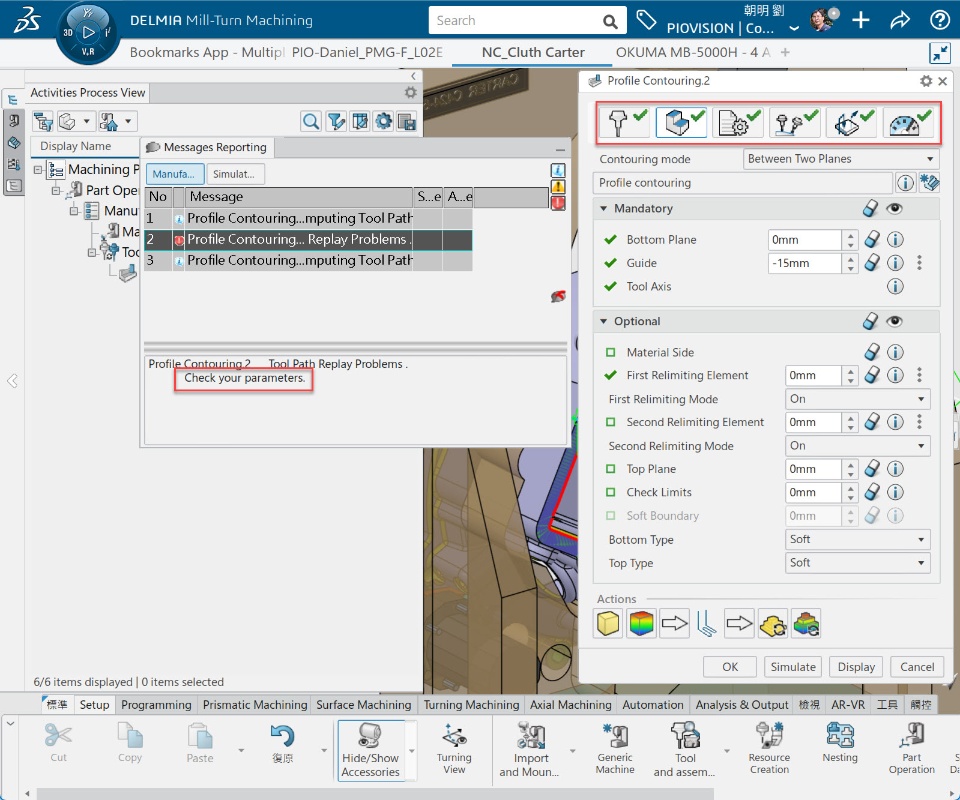Image resolution: width=960 pixels, height=800 pixels.
Task: Open the OKUMA MB-5000H document tab
Action: click(x=693, y=53)
